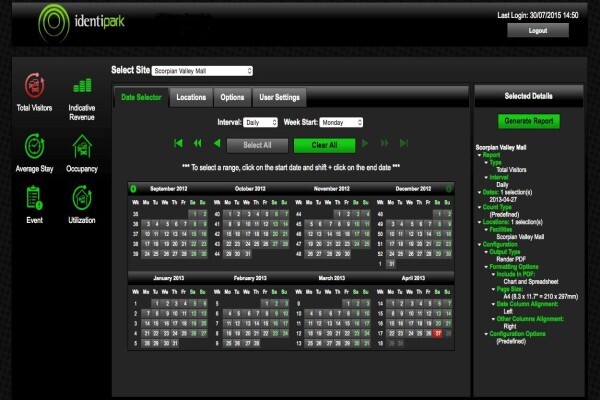Select December 31 in week 1 row

tap(391, 264)
